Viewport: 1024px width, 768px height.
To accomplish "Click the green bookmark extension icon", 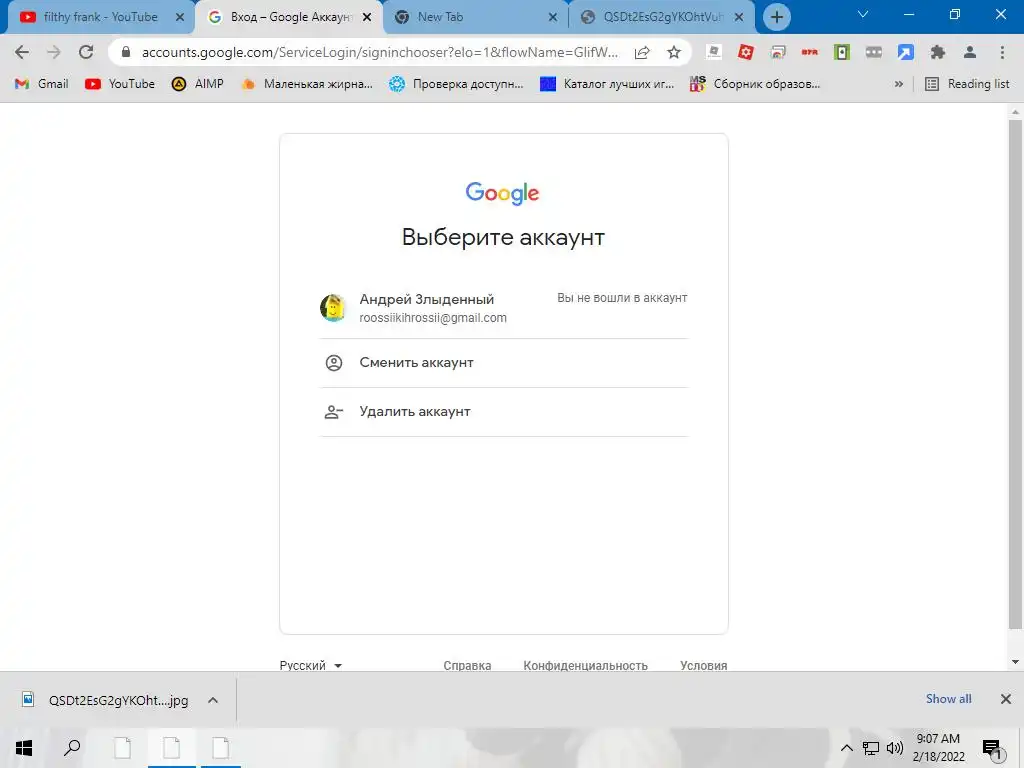I will coord(842,52).
